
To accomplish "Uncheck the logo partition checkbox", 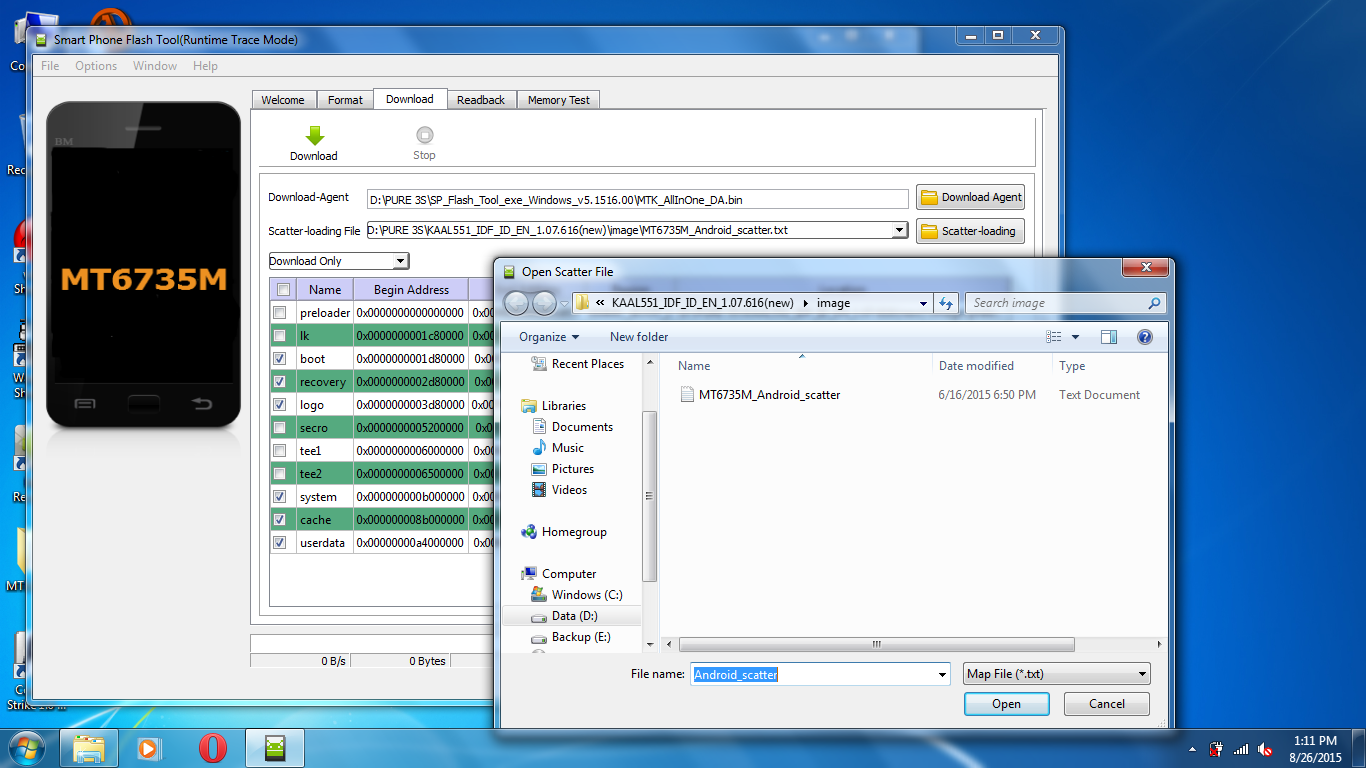I will click(x=280, y=405).
